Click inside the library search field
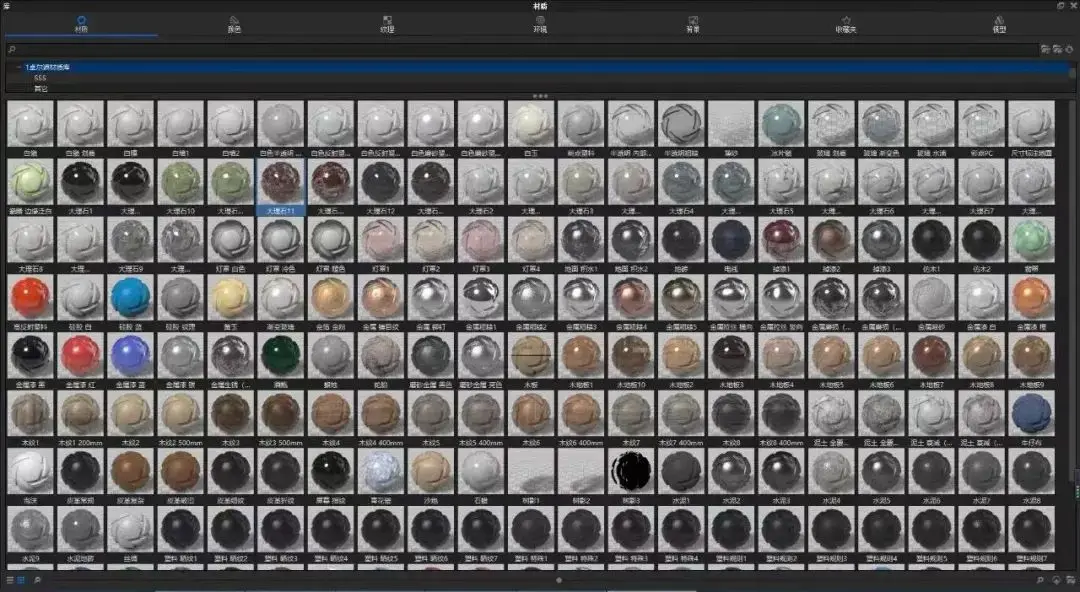This screenshot has width=1080, height=592. (522, 49)
